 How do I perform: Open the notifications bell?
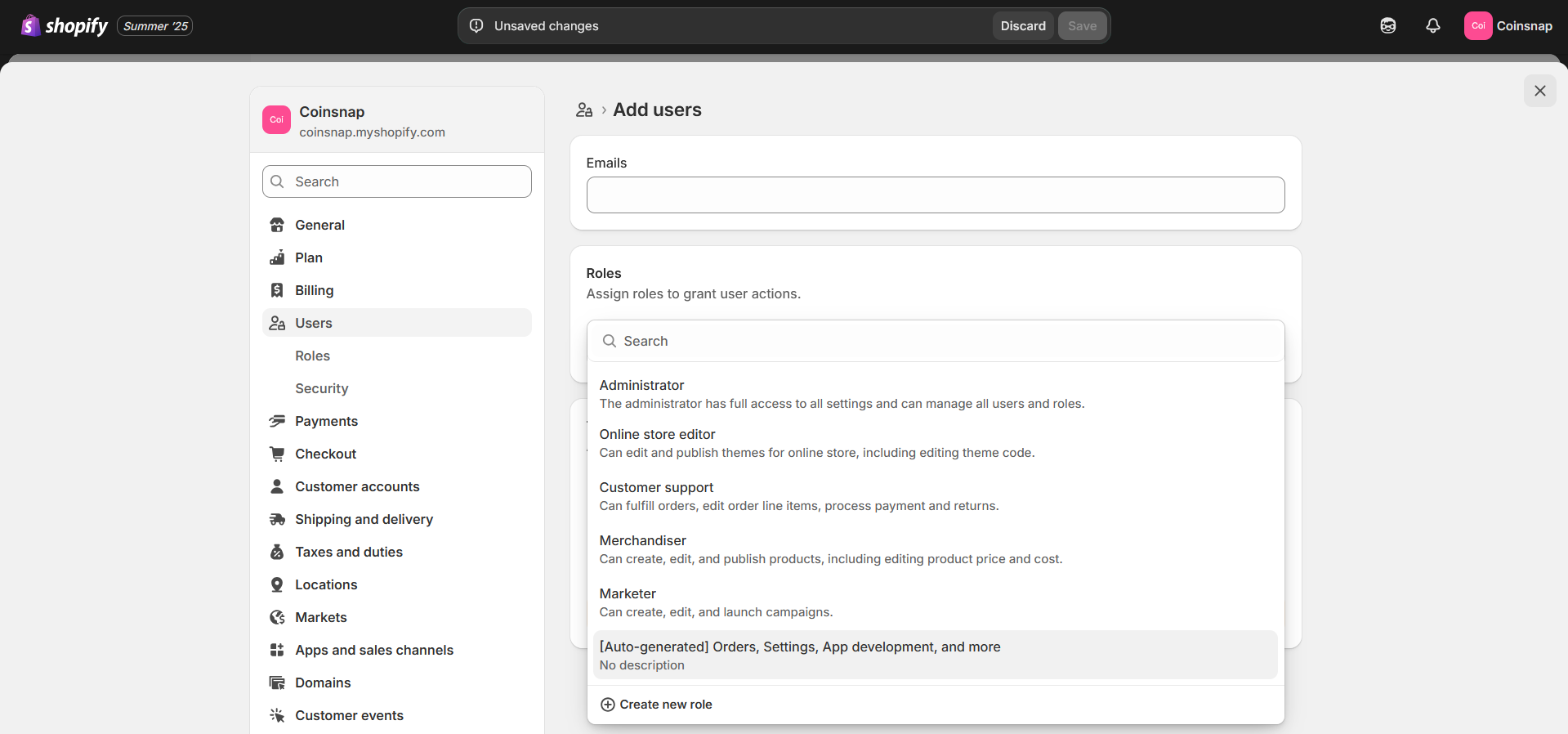(1432, 26)
